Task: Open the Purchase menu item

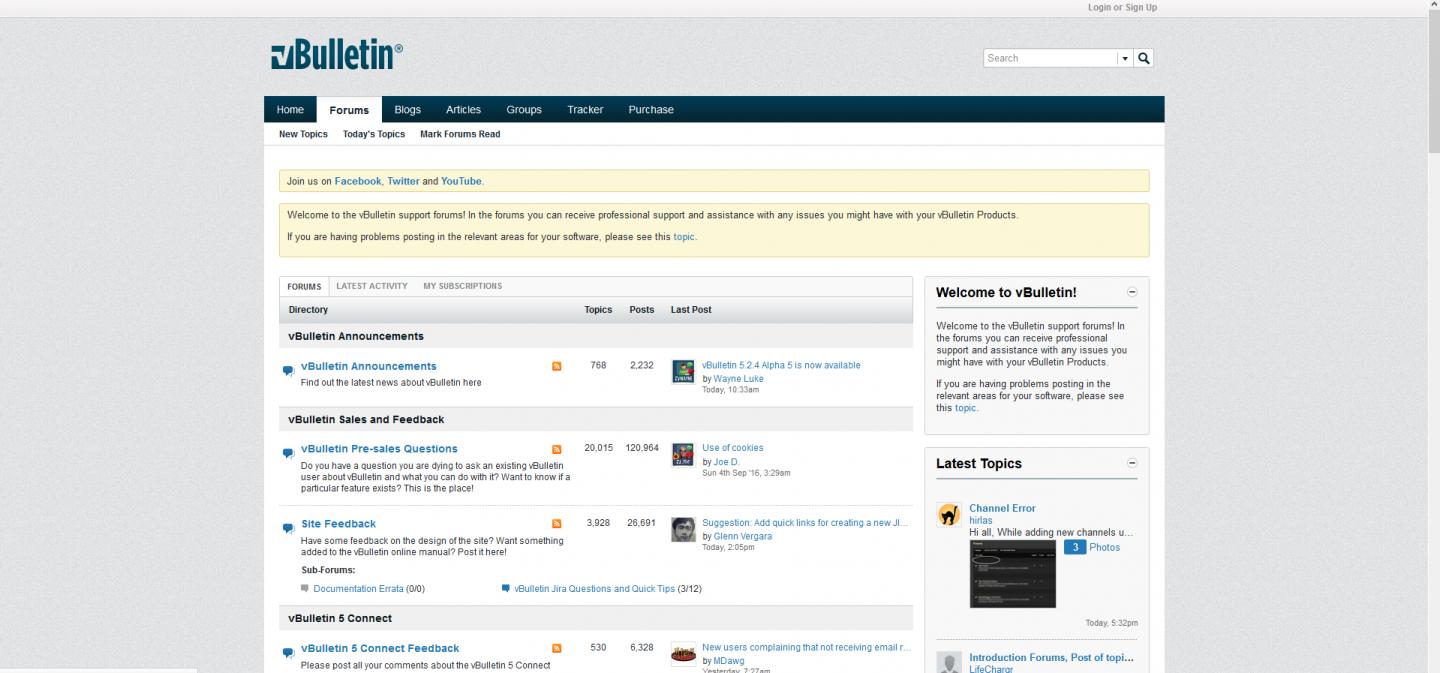Action: click(x=651, y=110)
